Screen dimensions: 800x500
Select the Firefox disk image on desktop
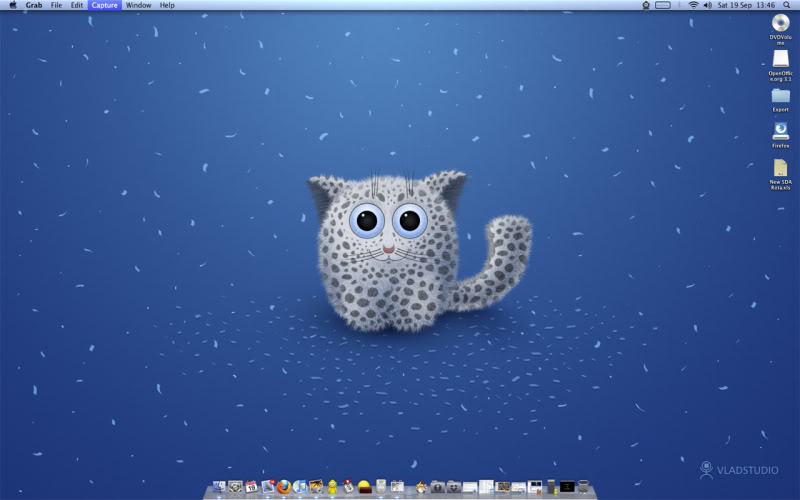[x=780, y=131]
